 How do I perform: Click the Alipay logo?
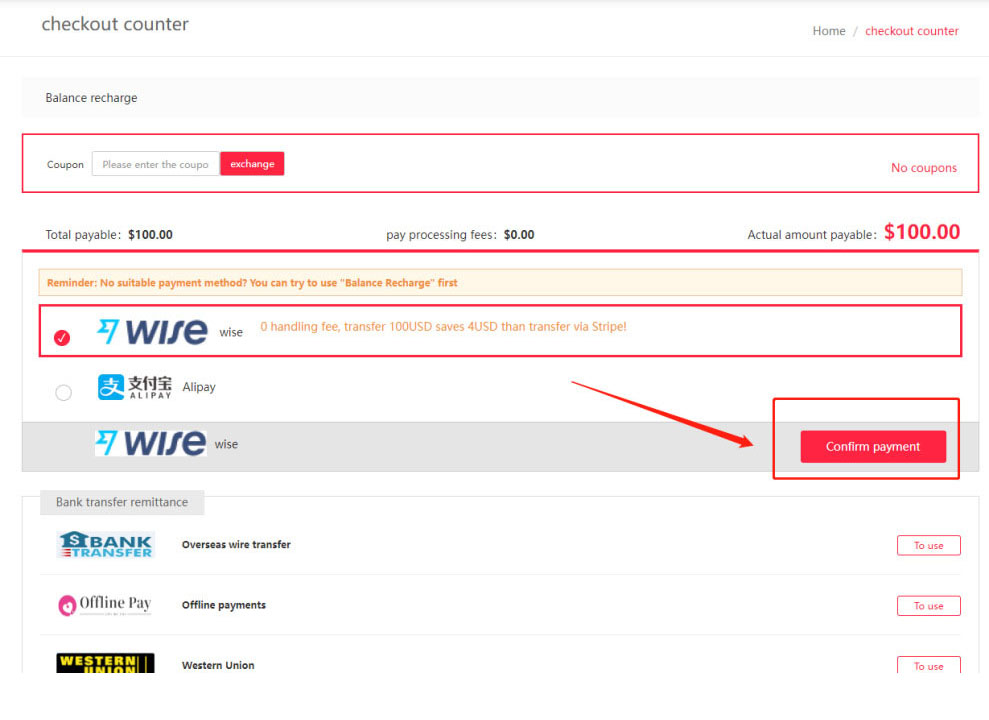pyautogui.click(x=134, y=387)
